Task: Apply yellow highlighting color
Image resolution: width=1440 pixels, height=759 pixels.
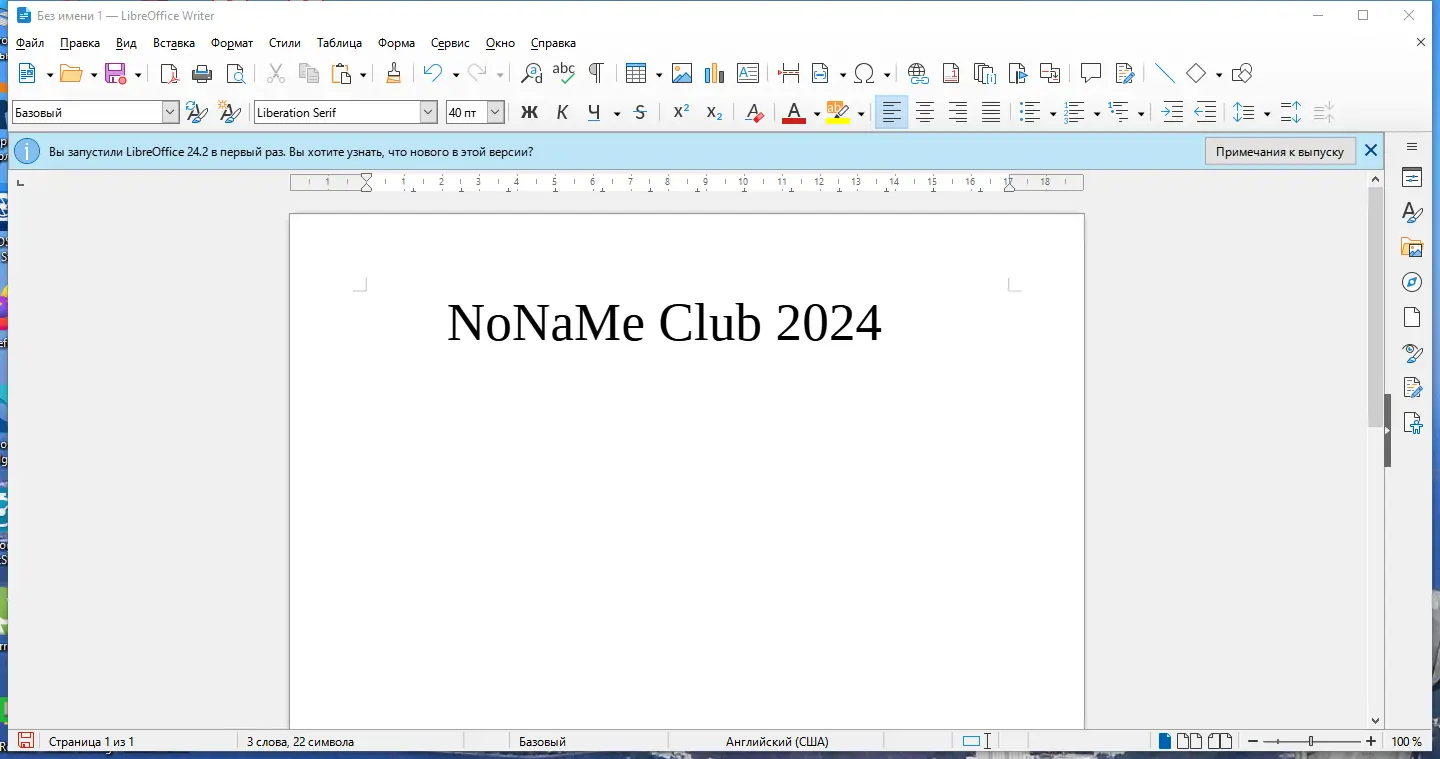Action: [838, 113]
